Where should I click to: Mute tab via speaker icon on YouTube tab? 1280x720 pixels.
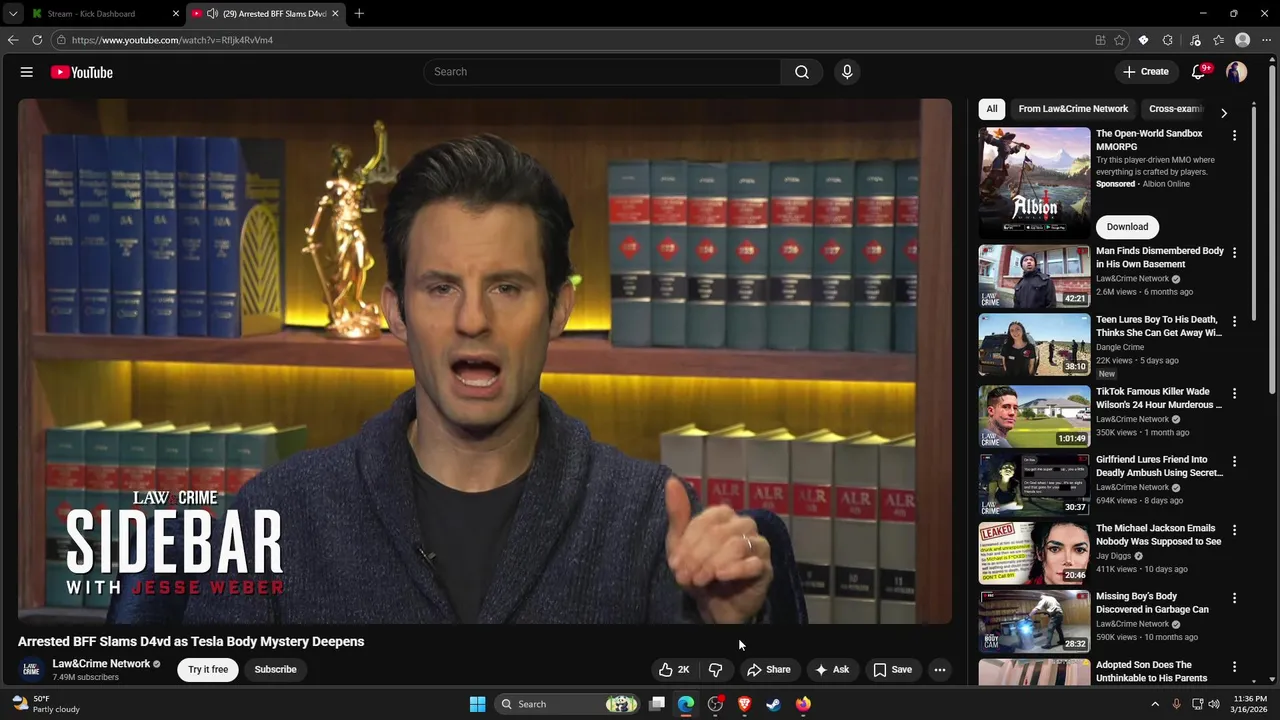(x=212, y=14)
